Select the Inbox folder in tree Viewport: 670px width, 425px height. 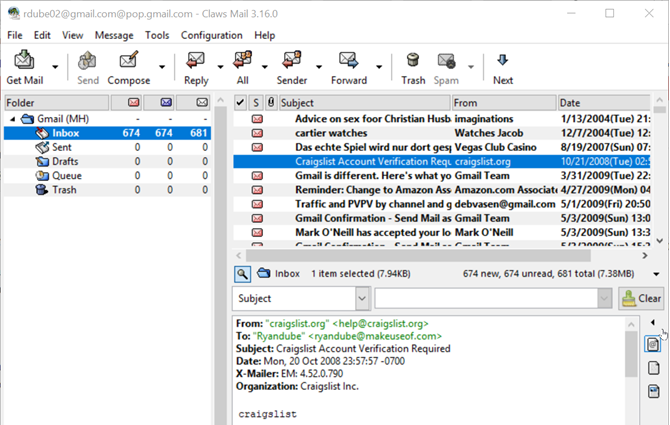[107, 133]
